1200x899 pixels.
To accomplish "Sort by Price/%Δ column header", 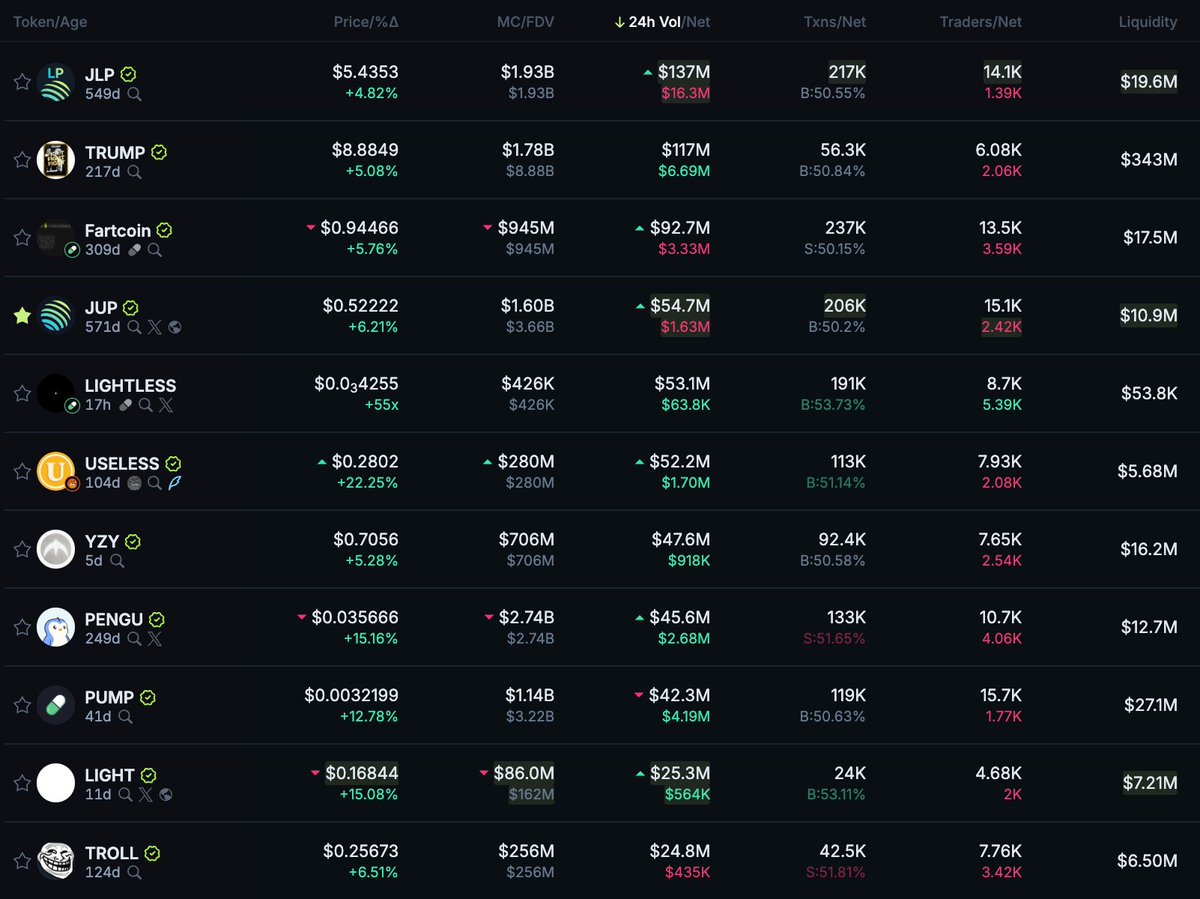I will coord(366,22).
